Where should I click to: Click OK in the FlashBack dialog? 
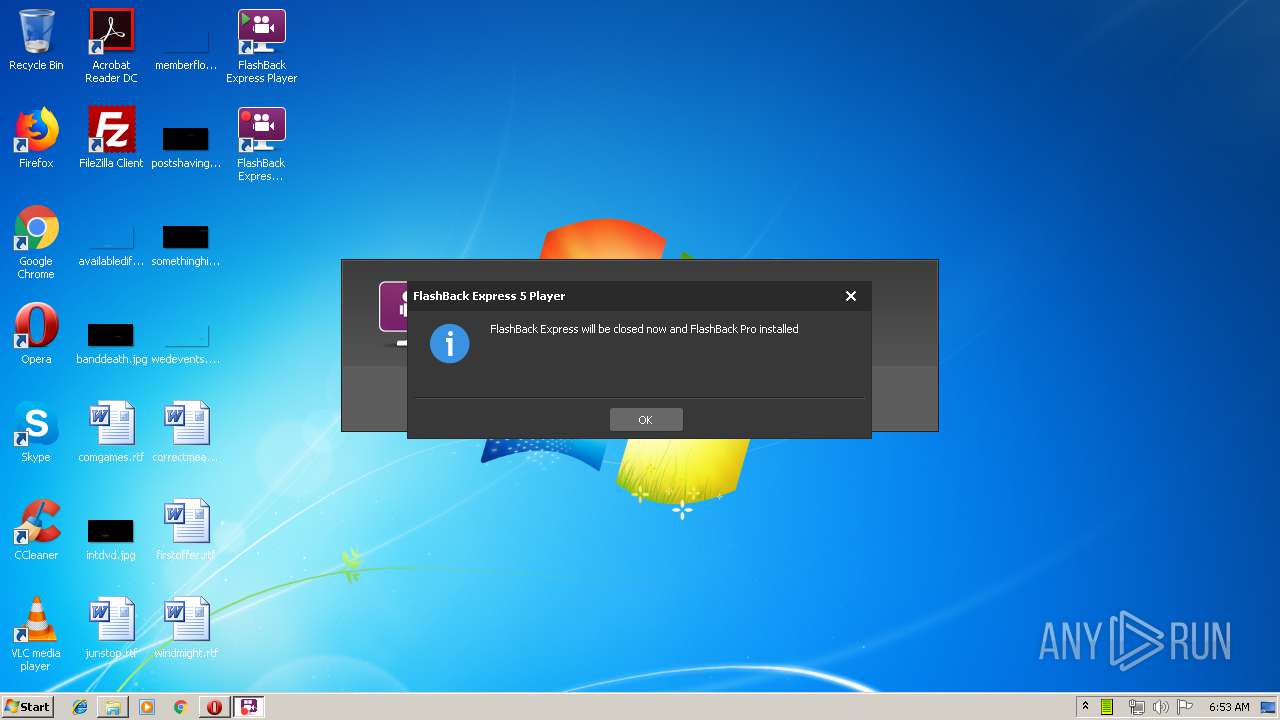pos(646,420)
